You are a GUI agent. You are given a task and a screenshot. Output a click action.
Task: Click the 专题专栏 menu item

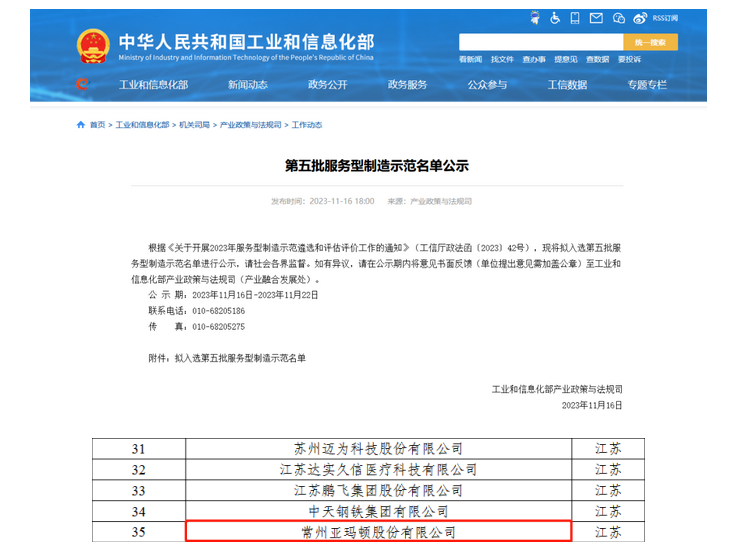click(647, 85)
